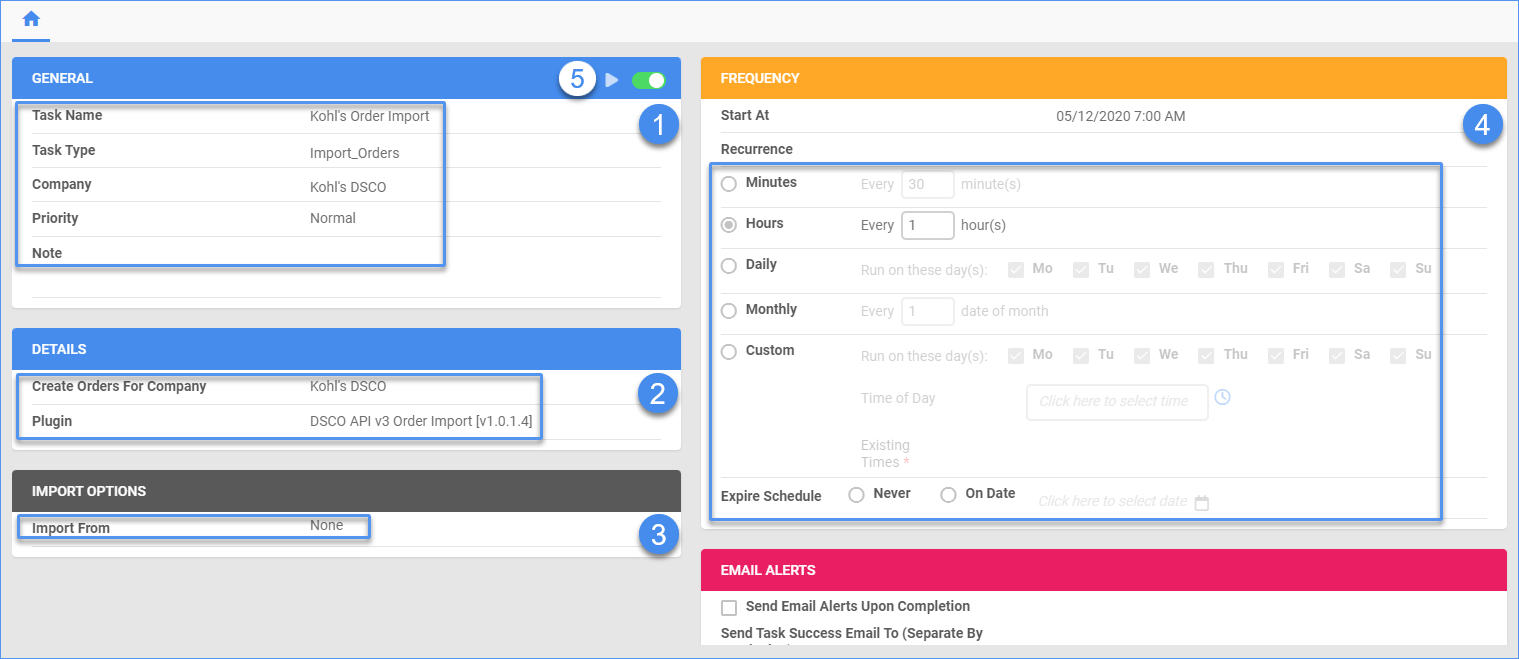1519x659 pixels.
Task: Click the EMAIL ALERTS panel header
Action: point(1104,570)
